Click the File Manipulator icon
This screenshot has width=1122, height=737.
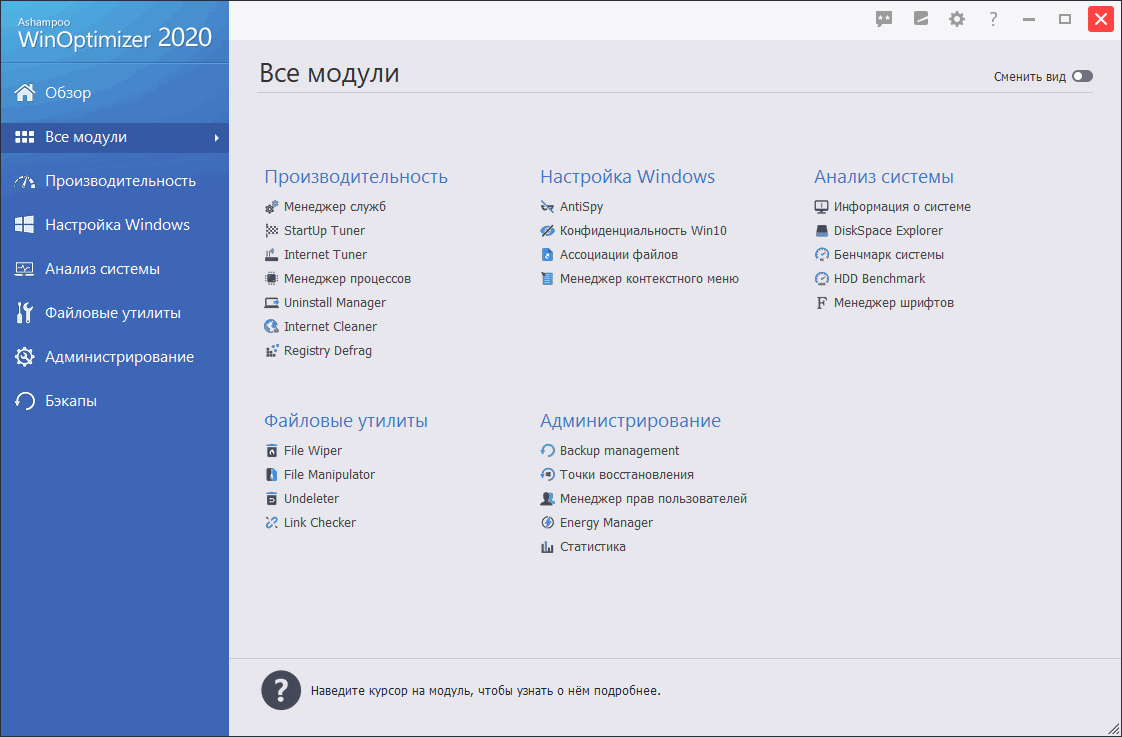pos(271,475)
